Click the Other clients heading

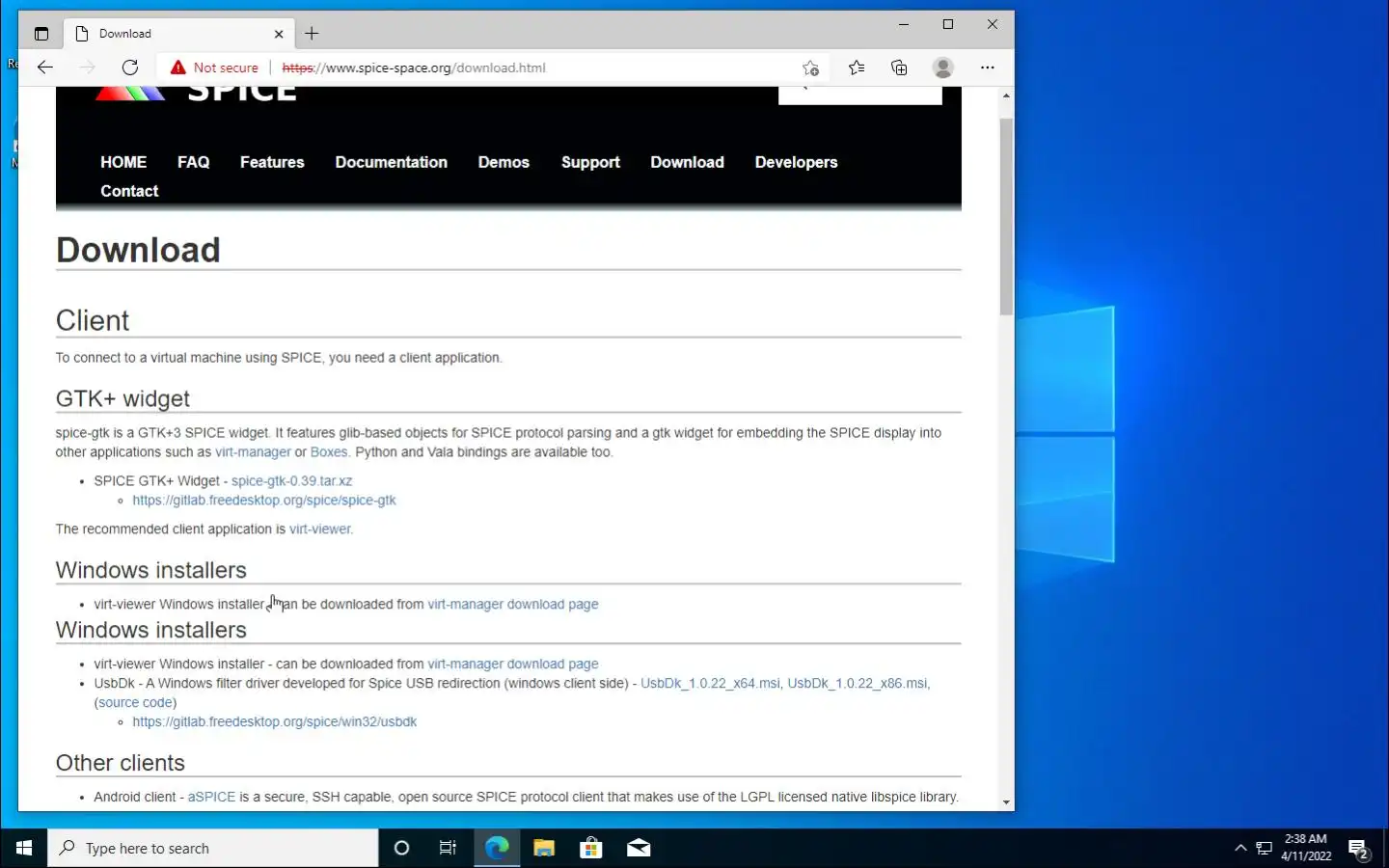[121, 763]
